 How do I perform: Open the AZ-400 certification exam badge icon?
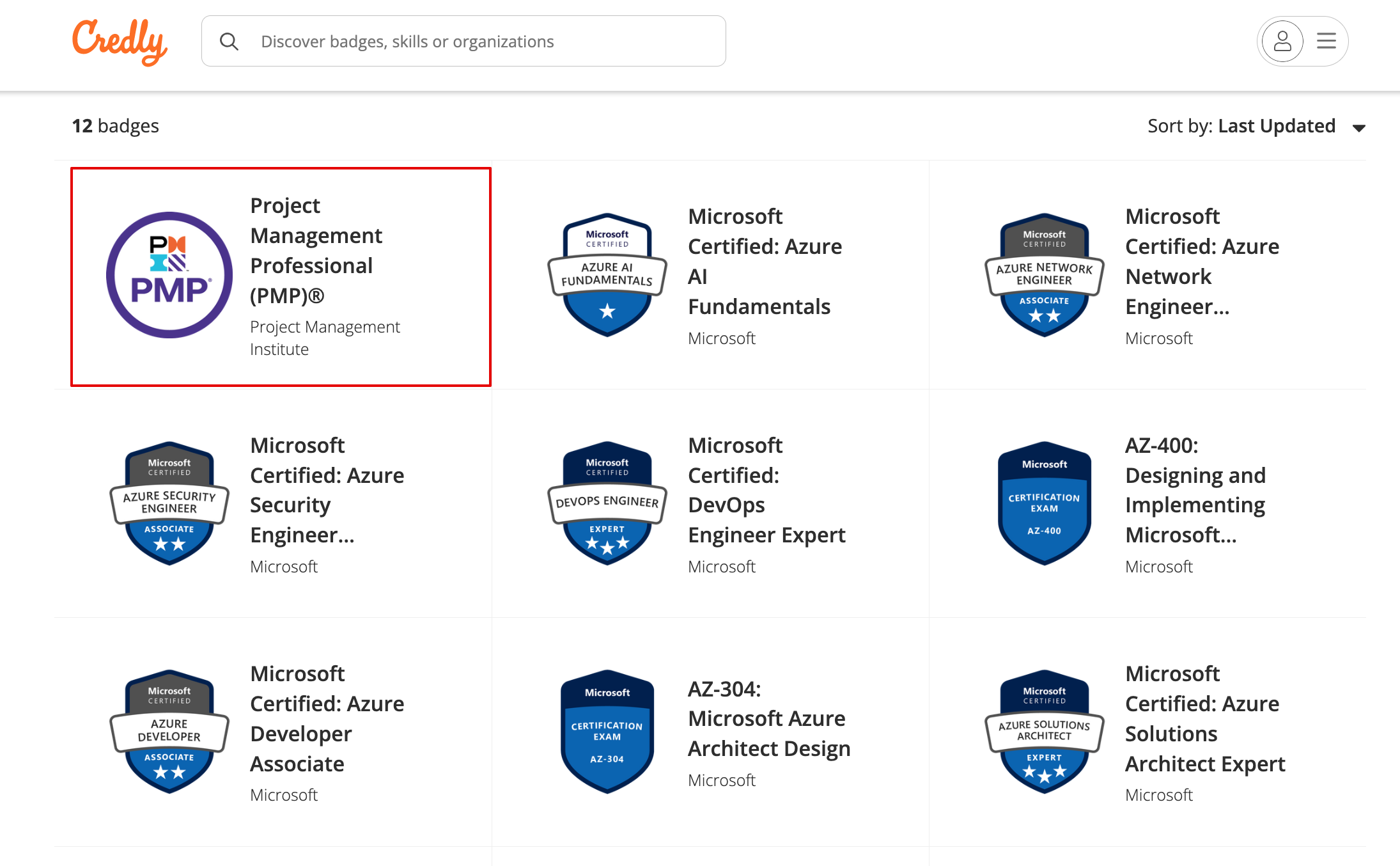tap(1045, 503)
